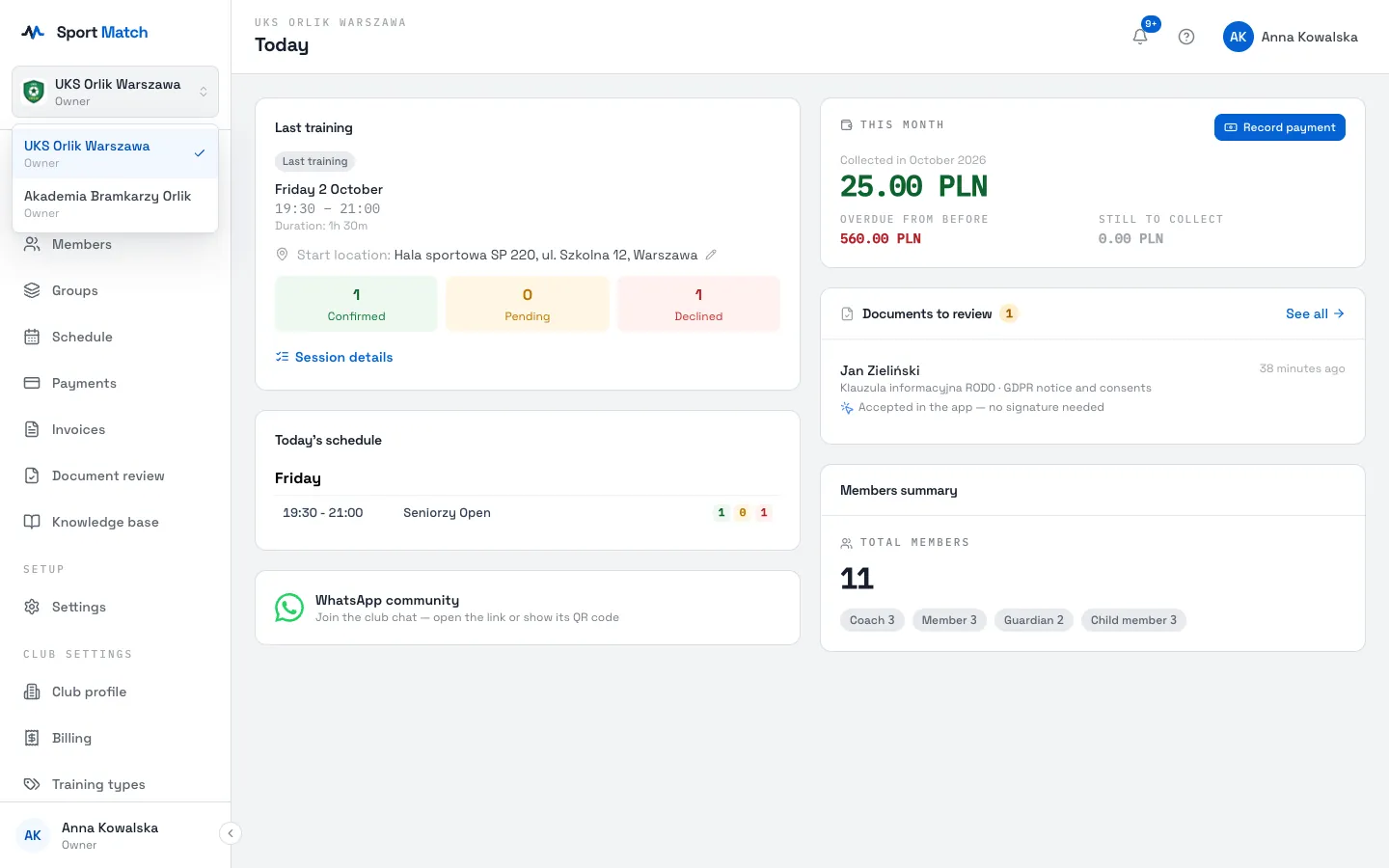The width and height of the screenshot is (1389, 868).
Task: Click the WhatsApp logo icon
Action: [289, 608]
